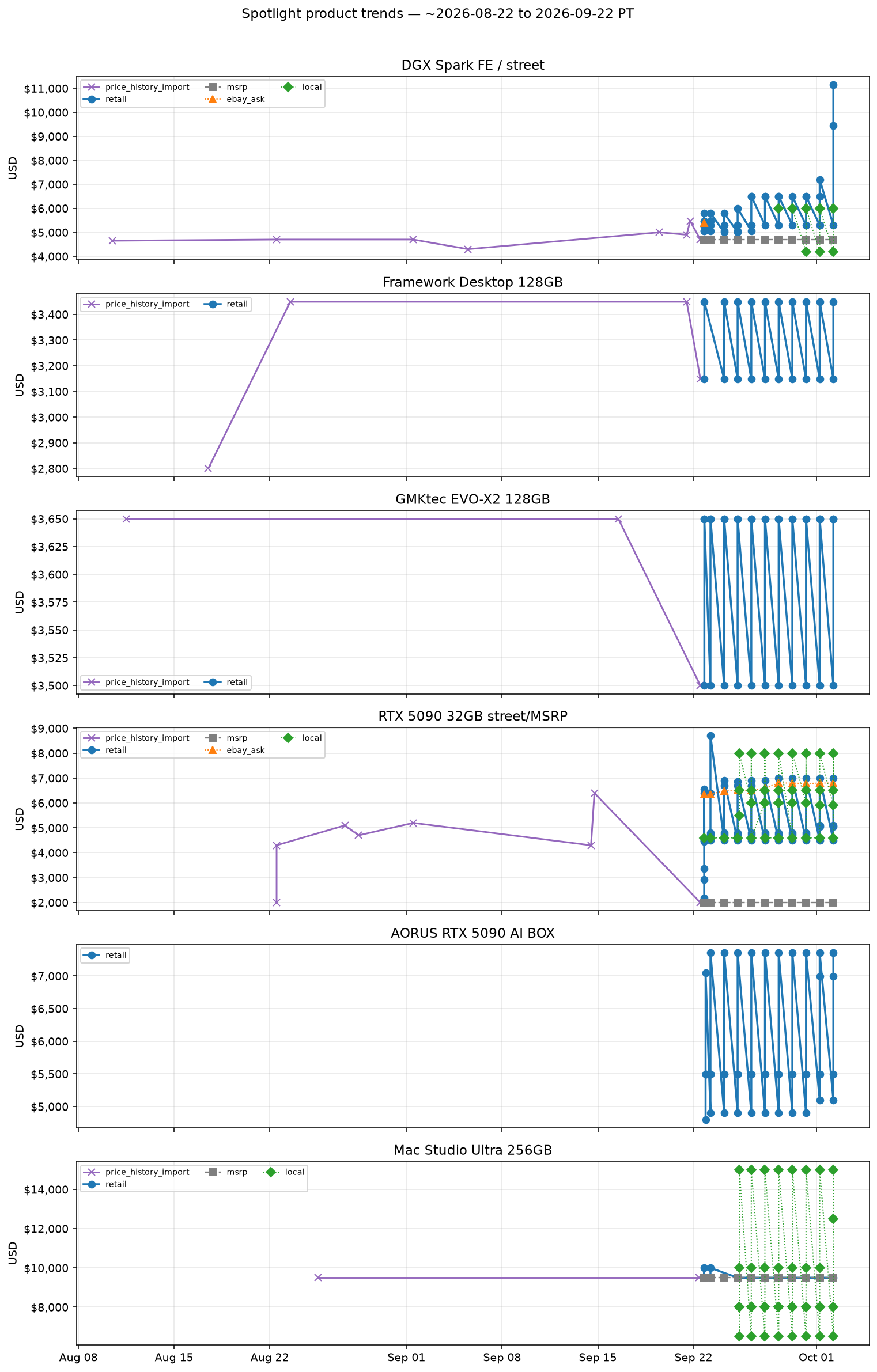Screen dimensions: 877x1372
Task: Click the 'Oct 01' date axis label
Action: 816,1358
